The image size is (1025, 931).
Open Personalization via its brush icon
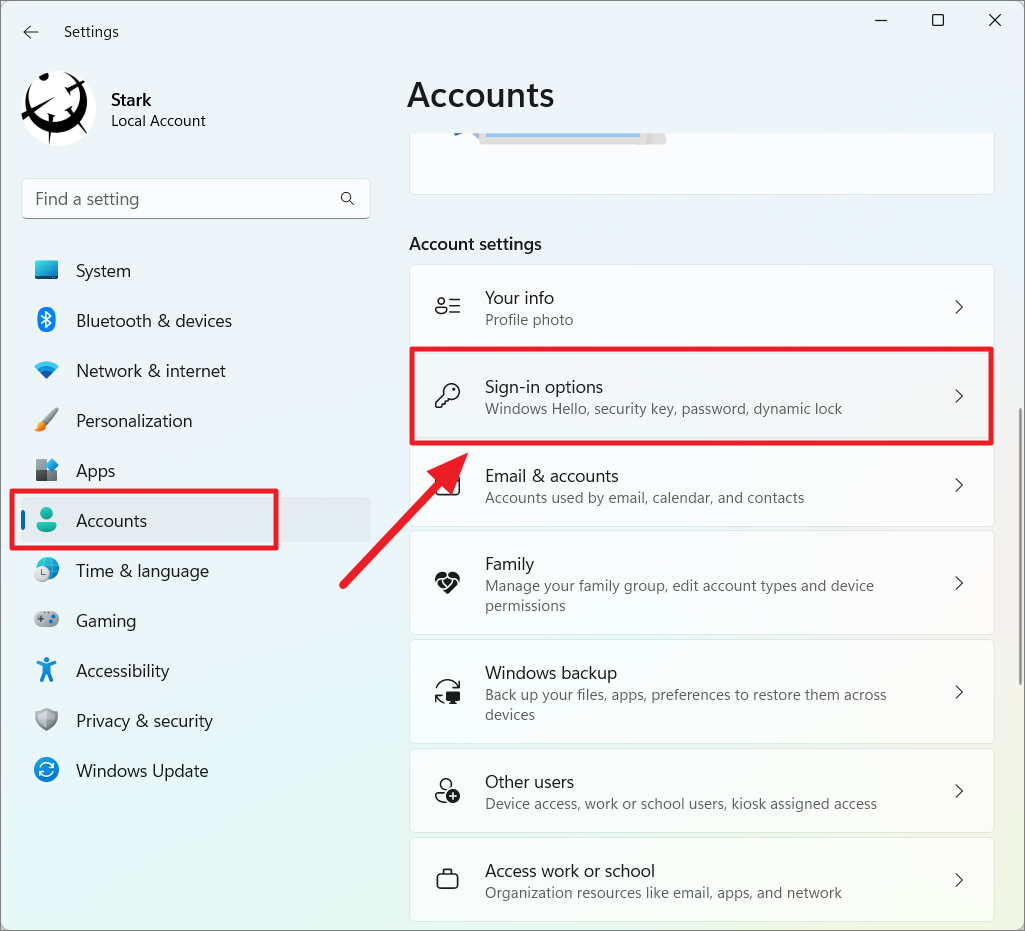pyautogui.click(x=46, y=420)
